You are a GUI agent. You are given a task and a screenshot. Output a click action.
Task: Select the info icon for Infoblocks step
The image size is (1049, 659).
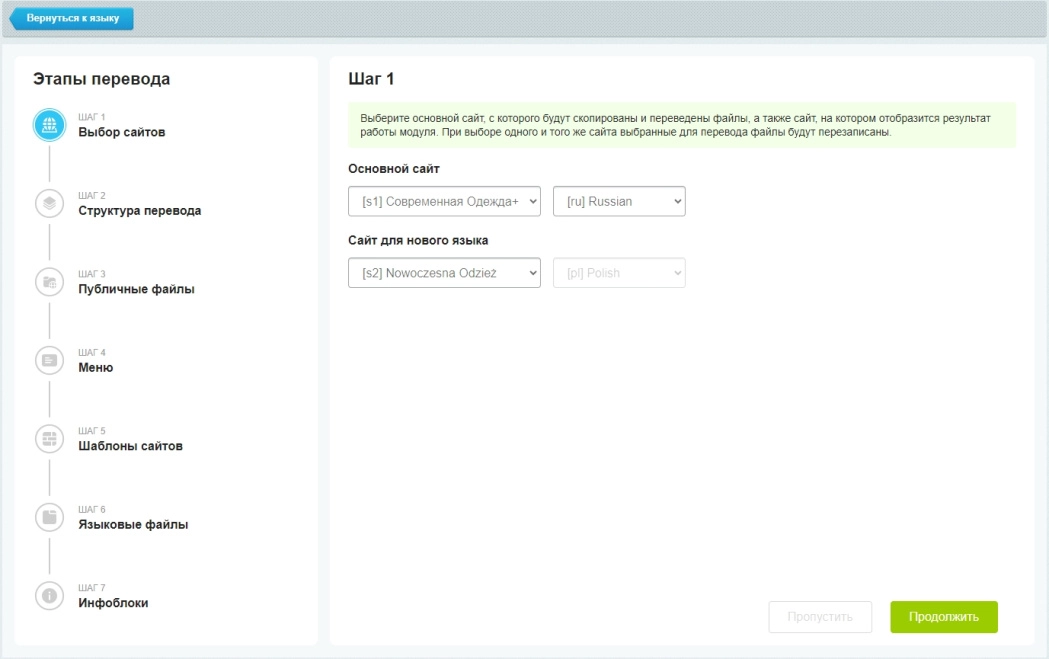(x=50, y=595)
